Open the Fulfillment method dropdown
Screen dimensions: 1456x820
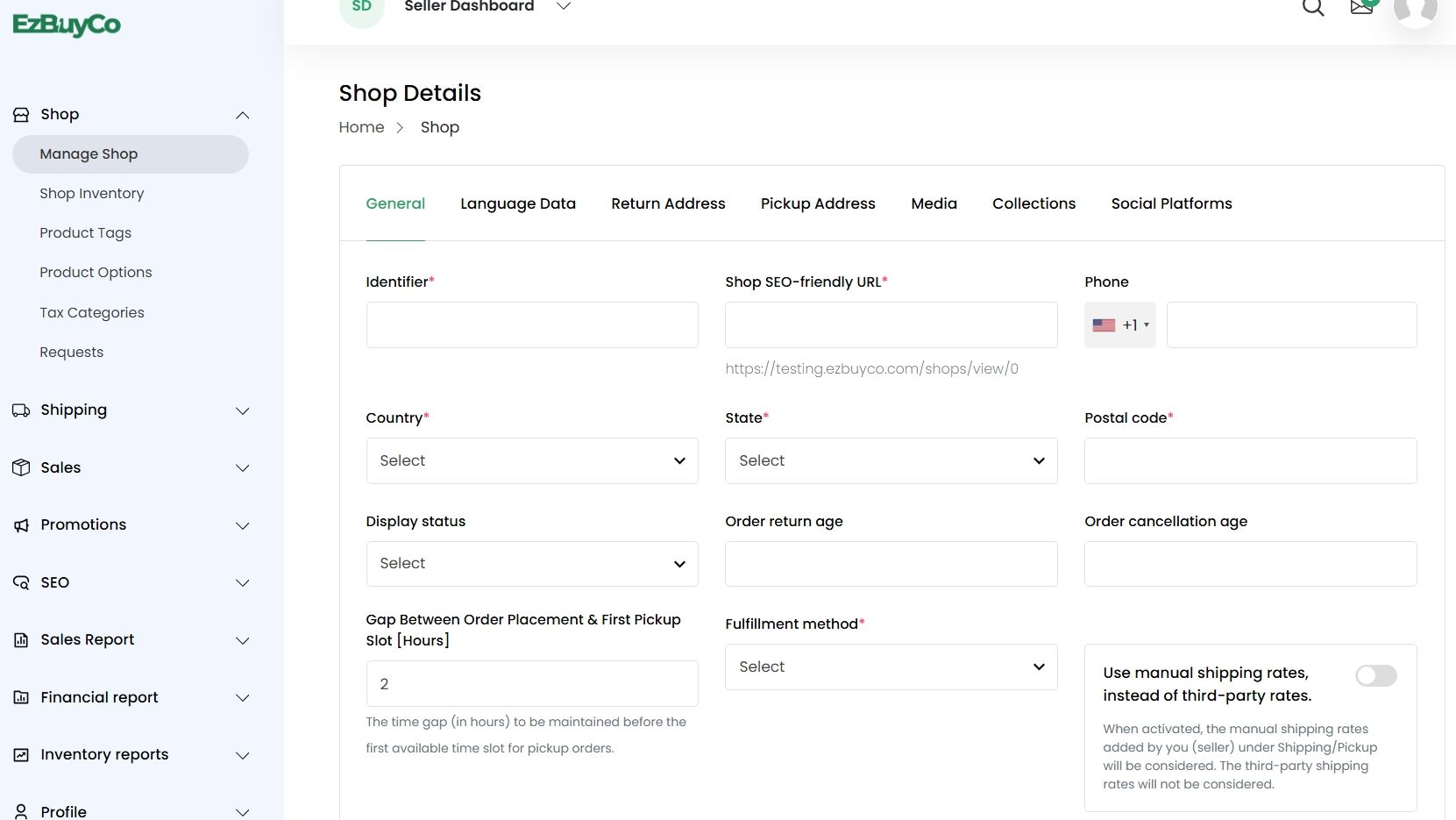point(891,667)
